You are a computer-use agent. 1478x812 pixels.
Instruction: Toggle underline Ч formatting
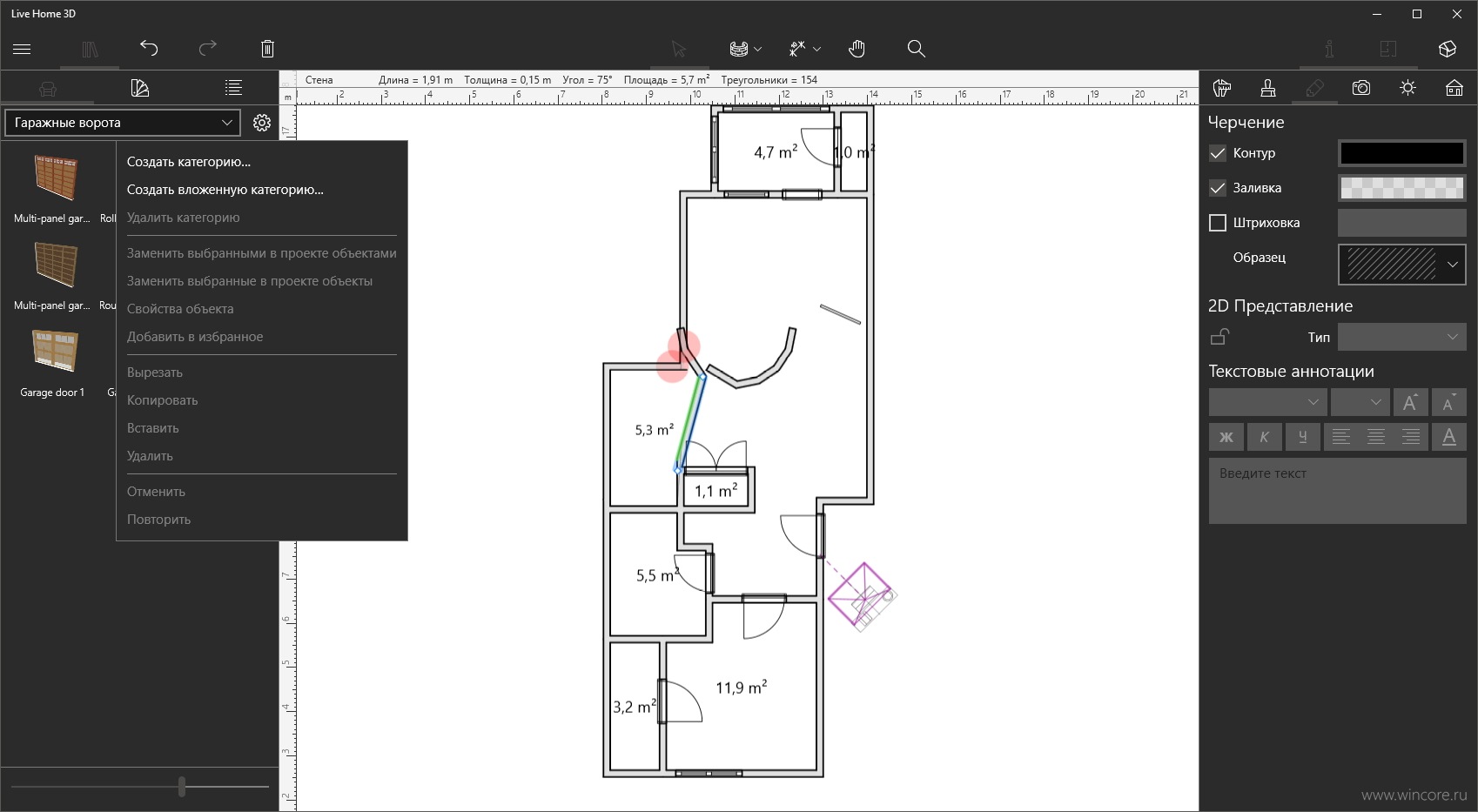[1303, 437]
